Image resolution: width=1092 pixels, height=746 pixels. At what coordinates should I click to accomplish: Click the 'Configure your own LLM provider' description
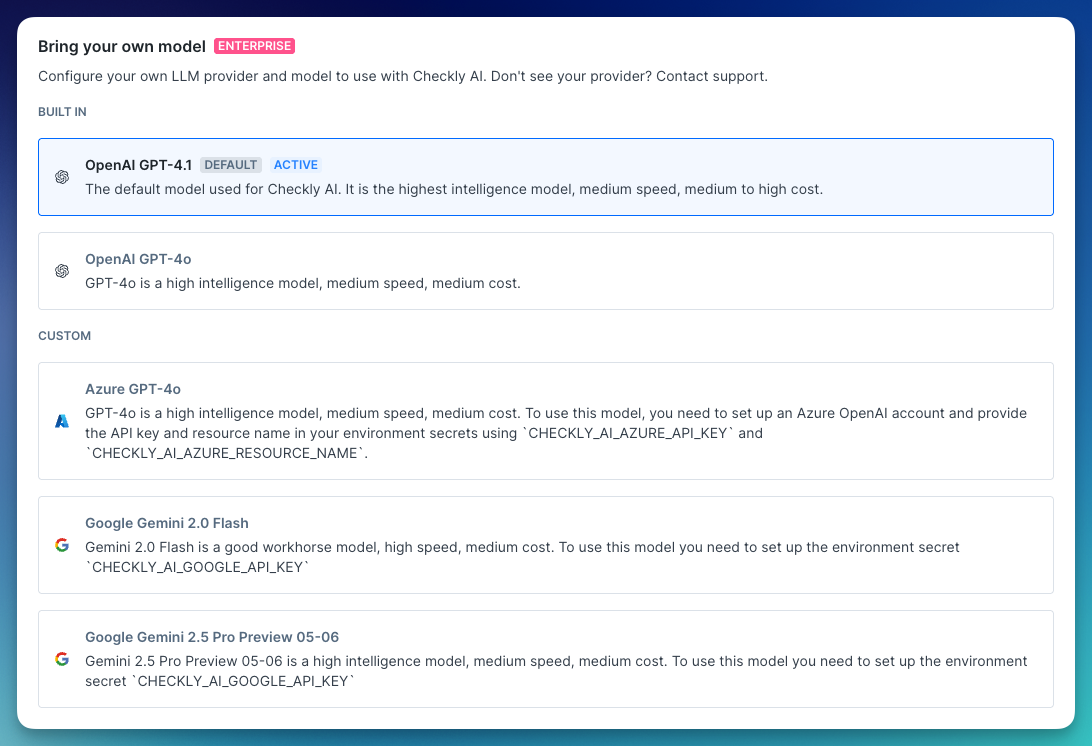click(x=403, y=76)
